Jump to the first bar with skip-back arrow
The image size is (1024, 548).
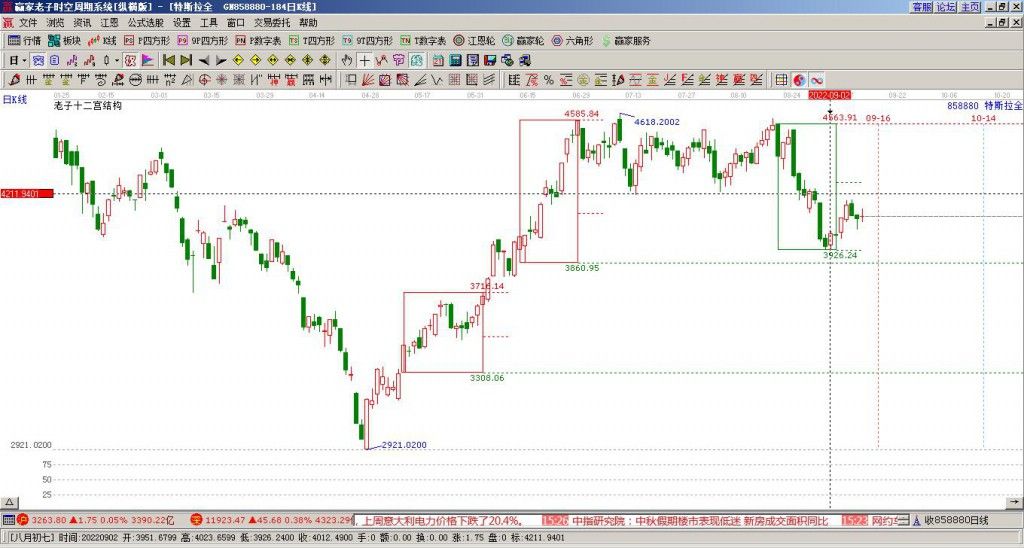[x=168, y=60]
